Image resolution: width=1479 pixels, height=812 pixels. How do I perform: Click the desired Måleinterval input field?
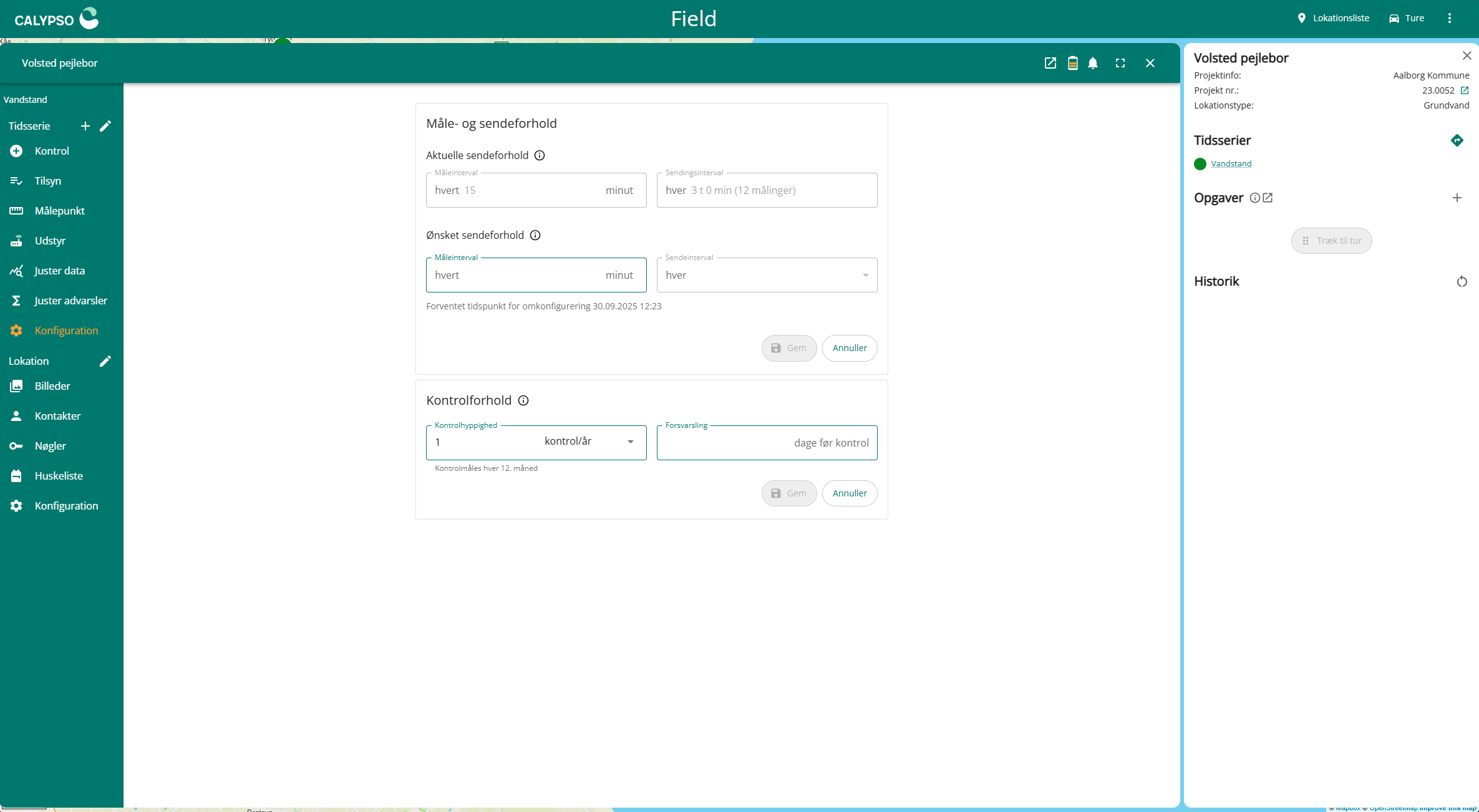(x=530, y=275)
